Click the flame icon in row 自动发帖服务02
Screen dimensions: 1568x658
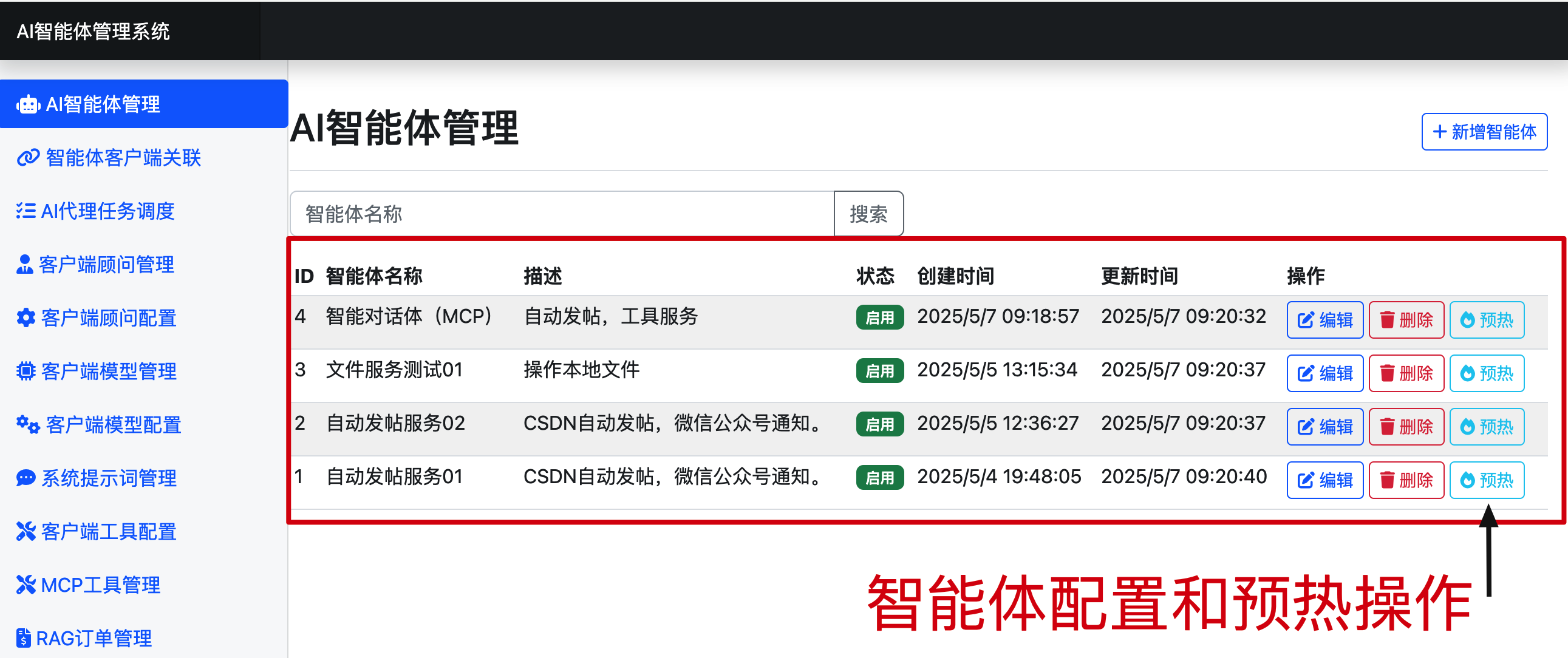point(1468,427)
